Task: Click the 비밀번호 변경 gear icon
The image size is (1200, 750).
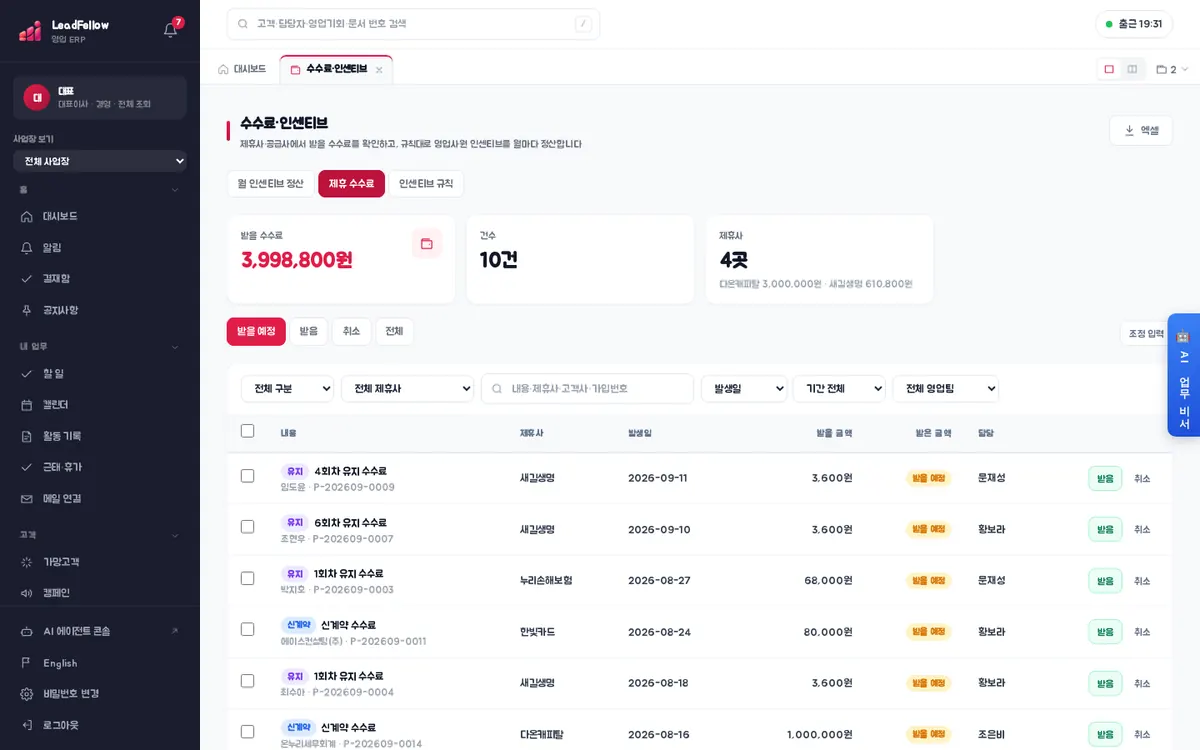Action: pos(27,694)
